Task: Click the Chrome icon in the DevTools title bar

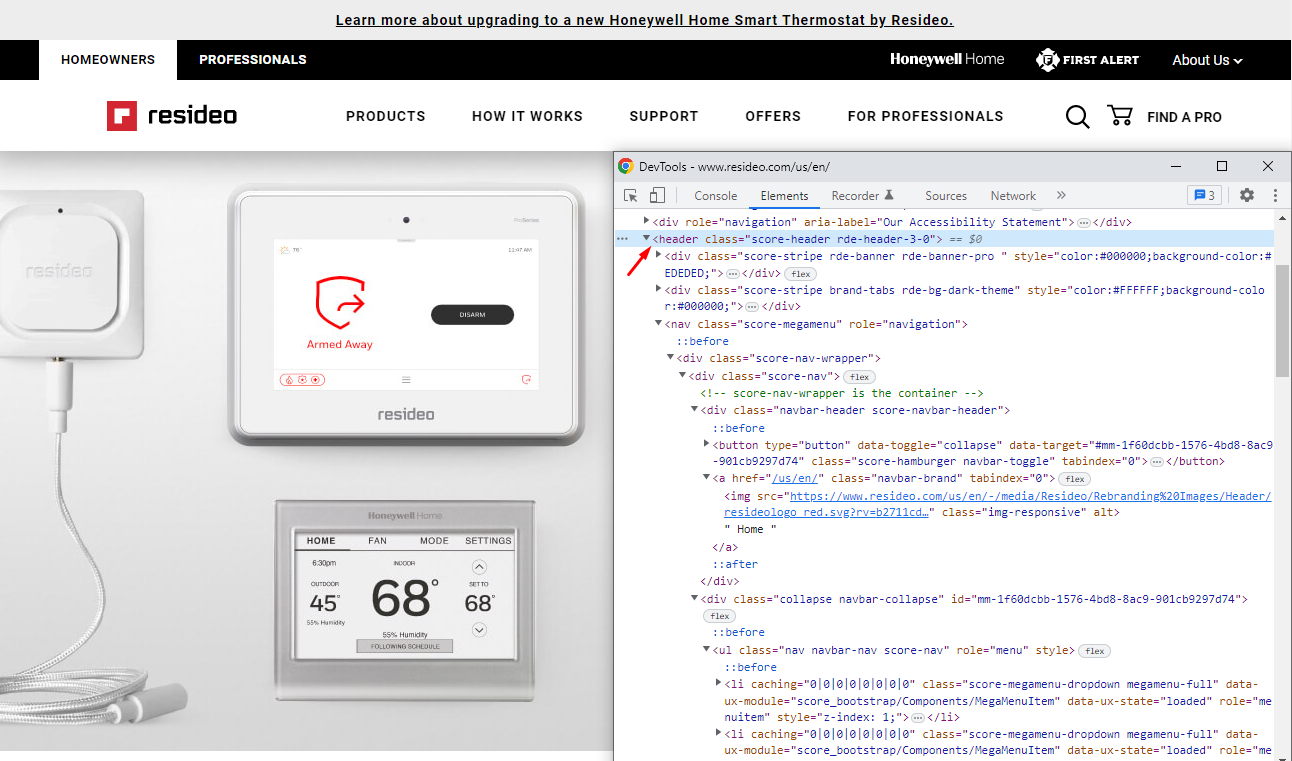Action: [625, 166]
